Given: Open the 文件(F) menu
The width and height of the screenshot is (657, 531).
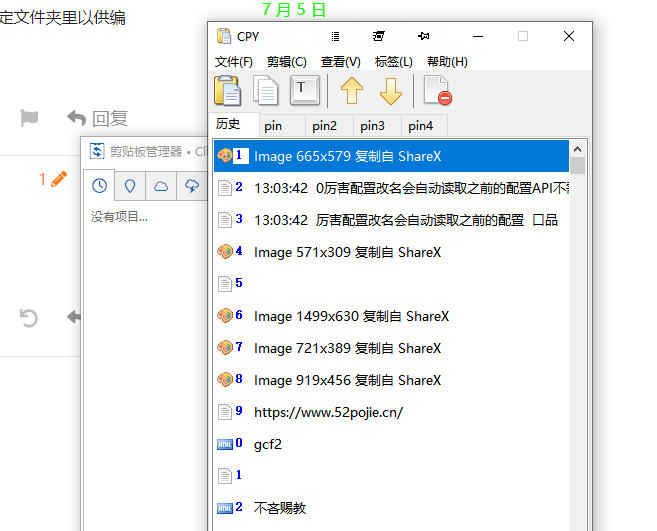Looking at the screenshot, I should (x=233, y=62).
